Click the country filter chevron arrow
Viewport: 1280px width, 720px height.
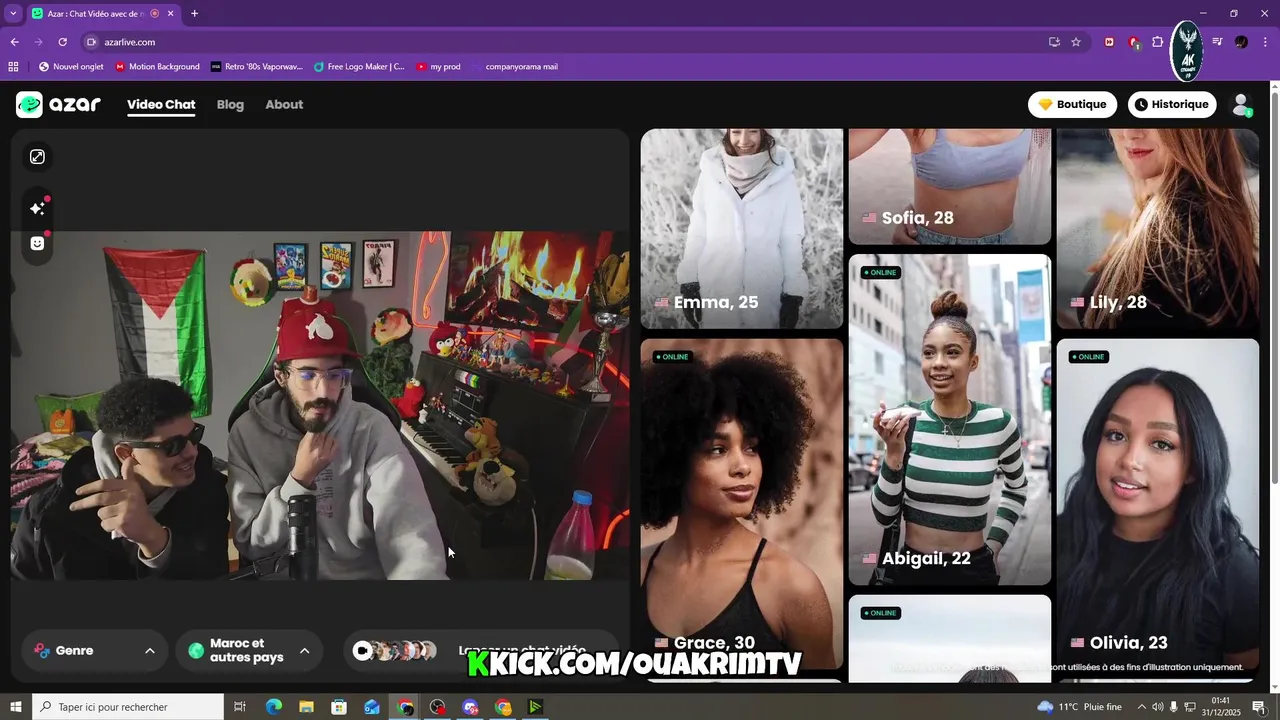pyautogui.click(x=304, y=651)
